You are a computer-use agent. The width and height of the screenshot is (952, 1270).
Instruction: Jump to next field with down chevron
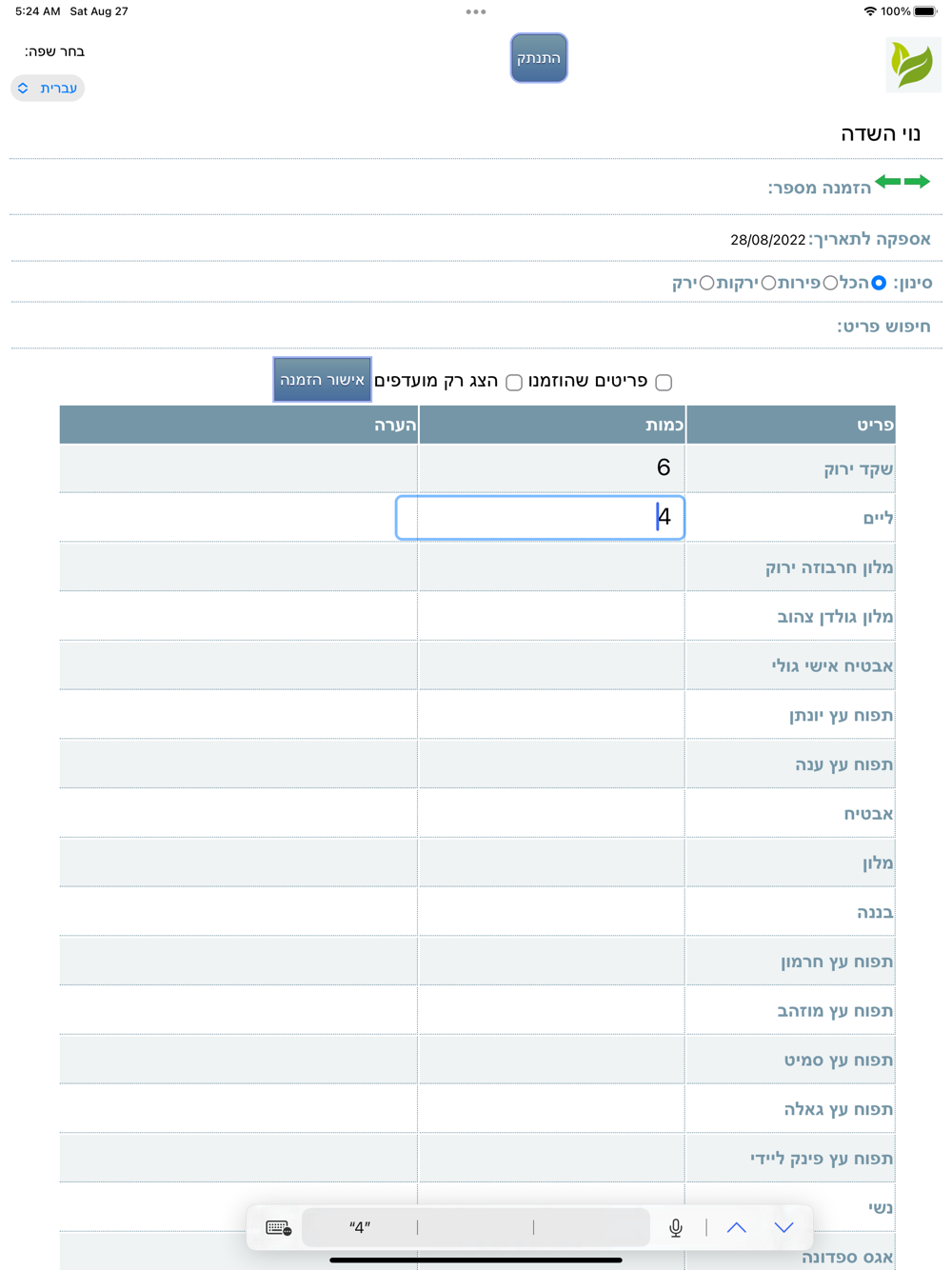783,1228
